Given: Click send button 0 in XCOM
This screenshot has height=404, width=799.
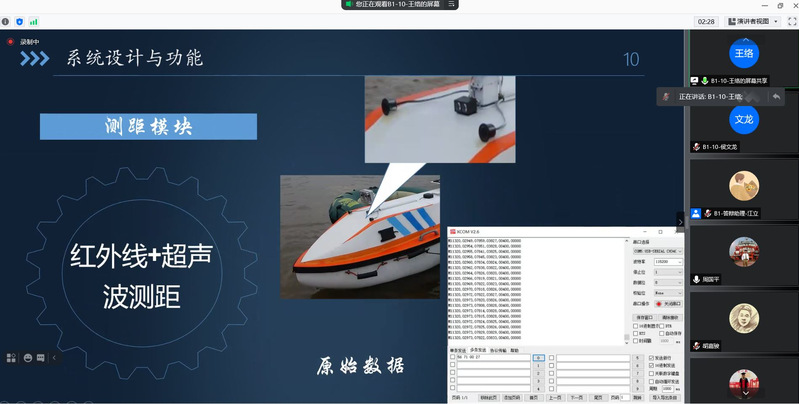Looking at the screenshot, I should [539, 358].
